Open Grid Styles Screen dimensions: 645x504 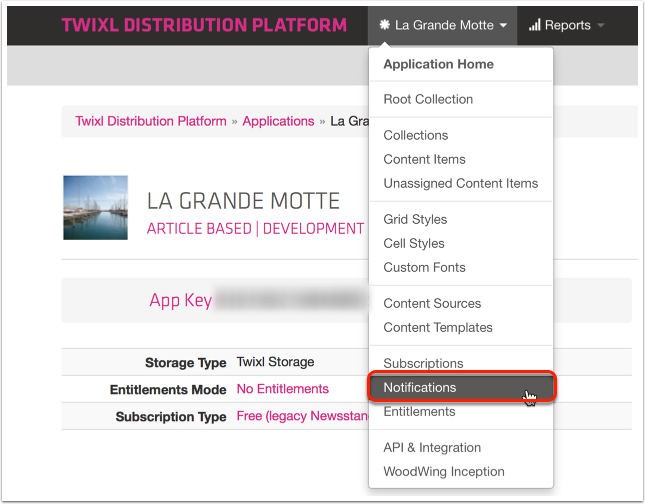(415, 219)
